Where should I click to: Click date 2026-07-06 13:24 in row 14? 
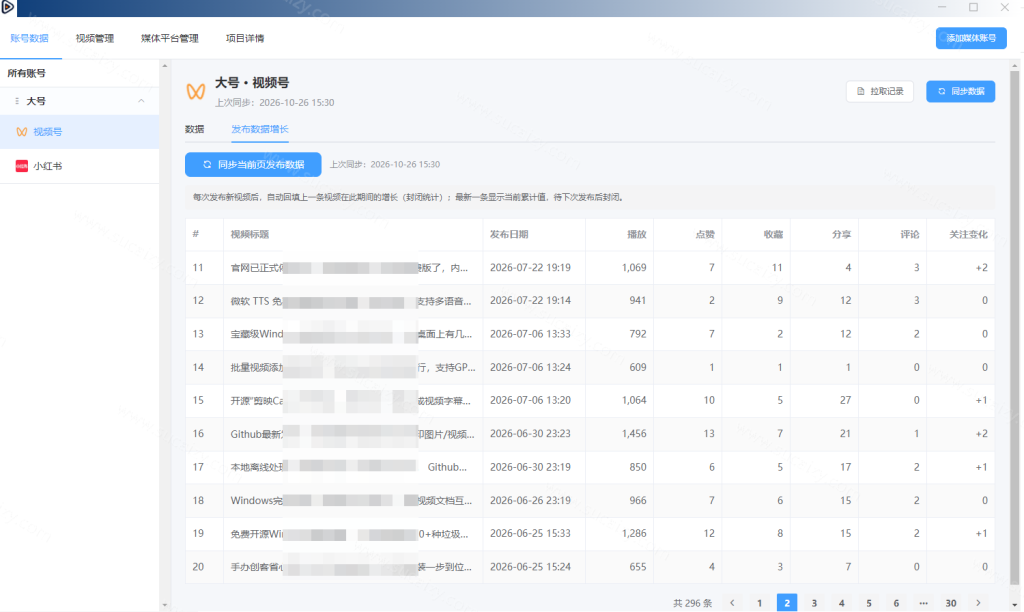point(530,368)
